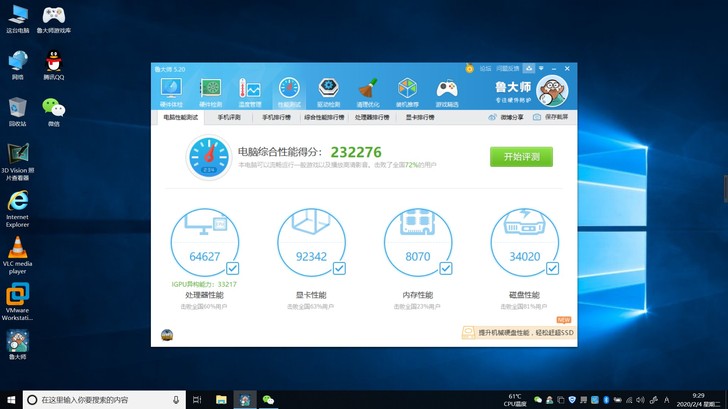This screenshot has width=728, height=409.
Task: Click the disk score 34020
Action: pos(525,256)
